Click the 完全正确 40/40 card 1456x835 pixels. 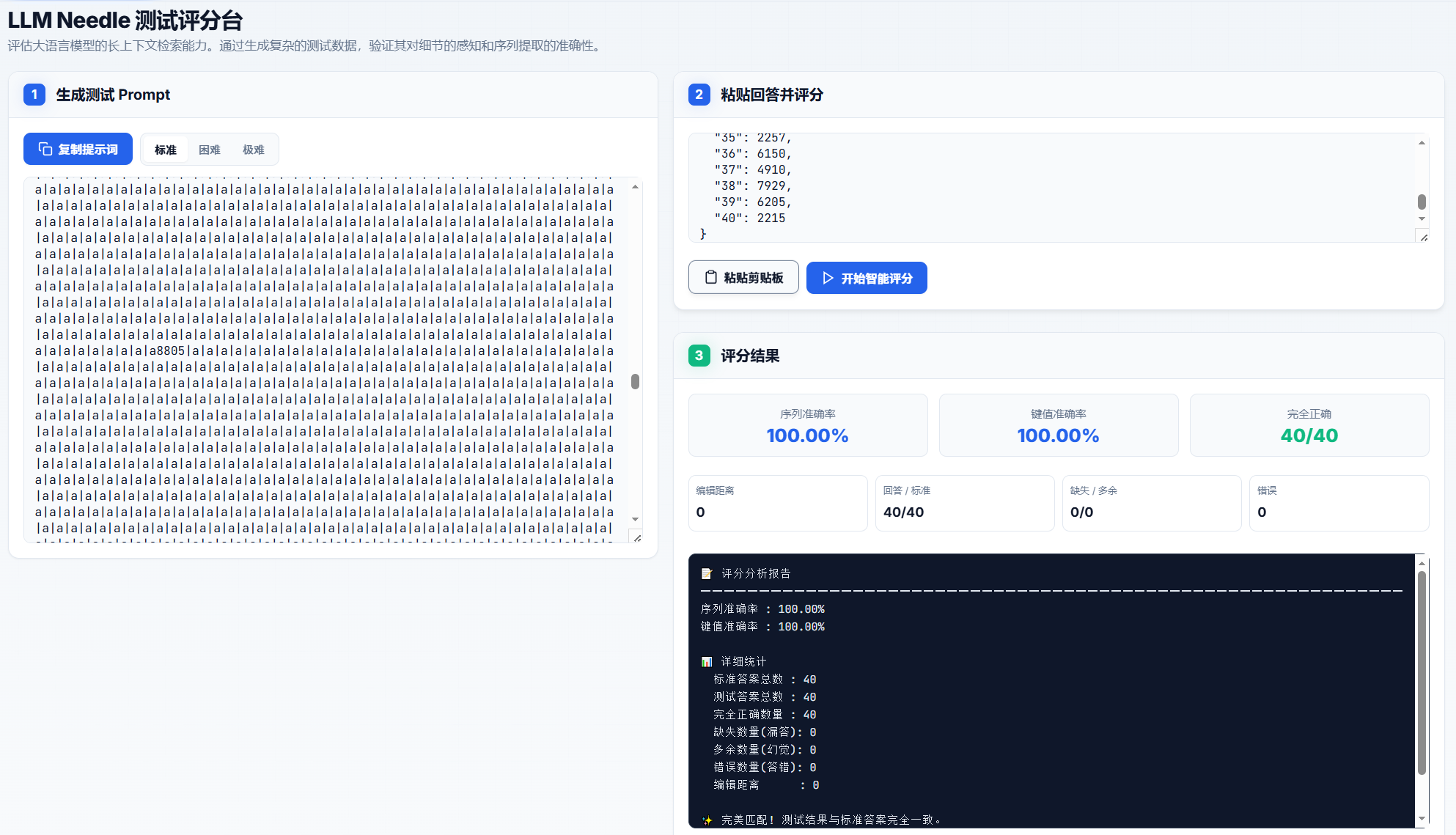pos(1309,425)
